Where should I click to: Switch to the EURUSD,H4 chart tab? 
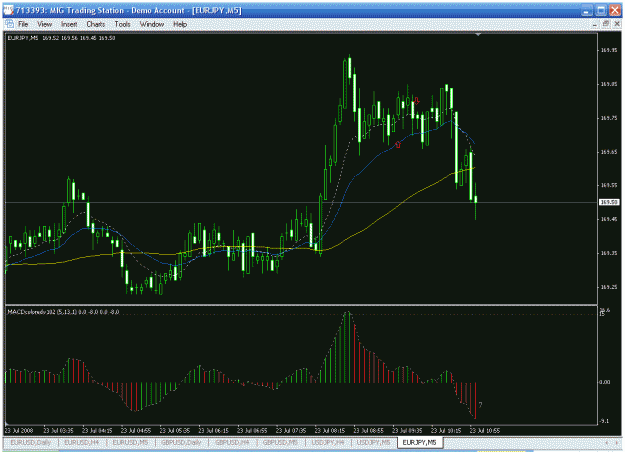click(81, 442)
